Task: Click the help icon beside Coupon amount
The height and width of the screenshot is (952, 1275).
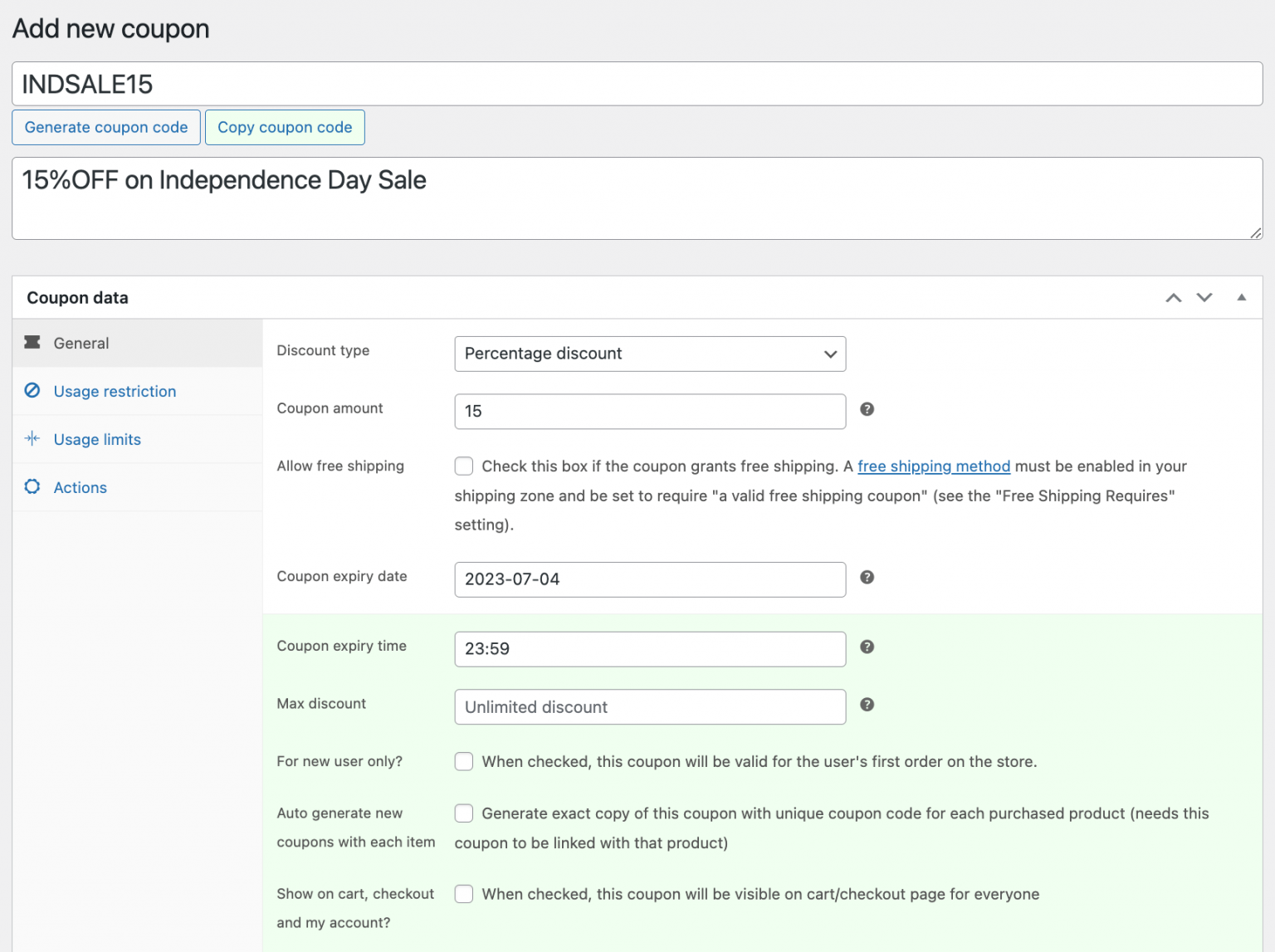Action: tap(867, 409)
